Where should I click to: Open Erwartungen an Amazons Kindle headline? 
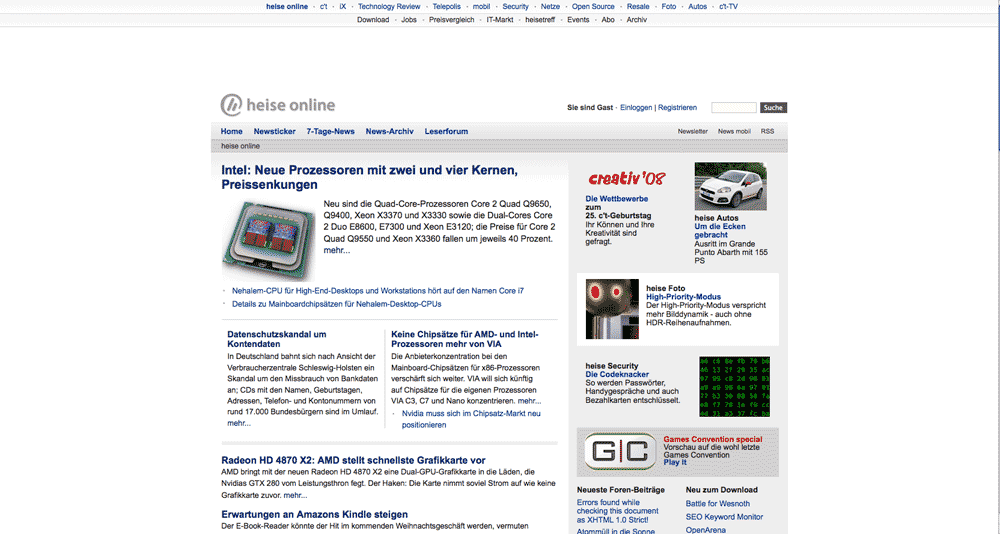click(314, 515)
